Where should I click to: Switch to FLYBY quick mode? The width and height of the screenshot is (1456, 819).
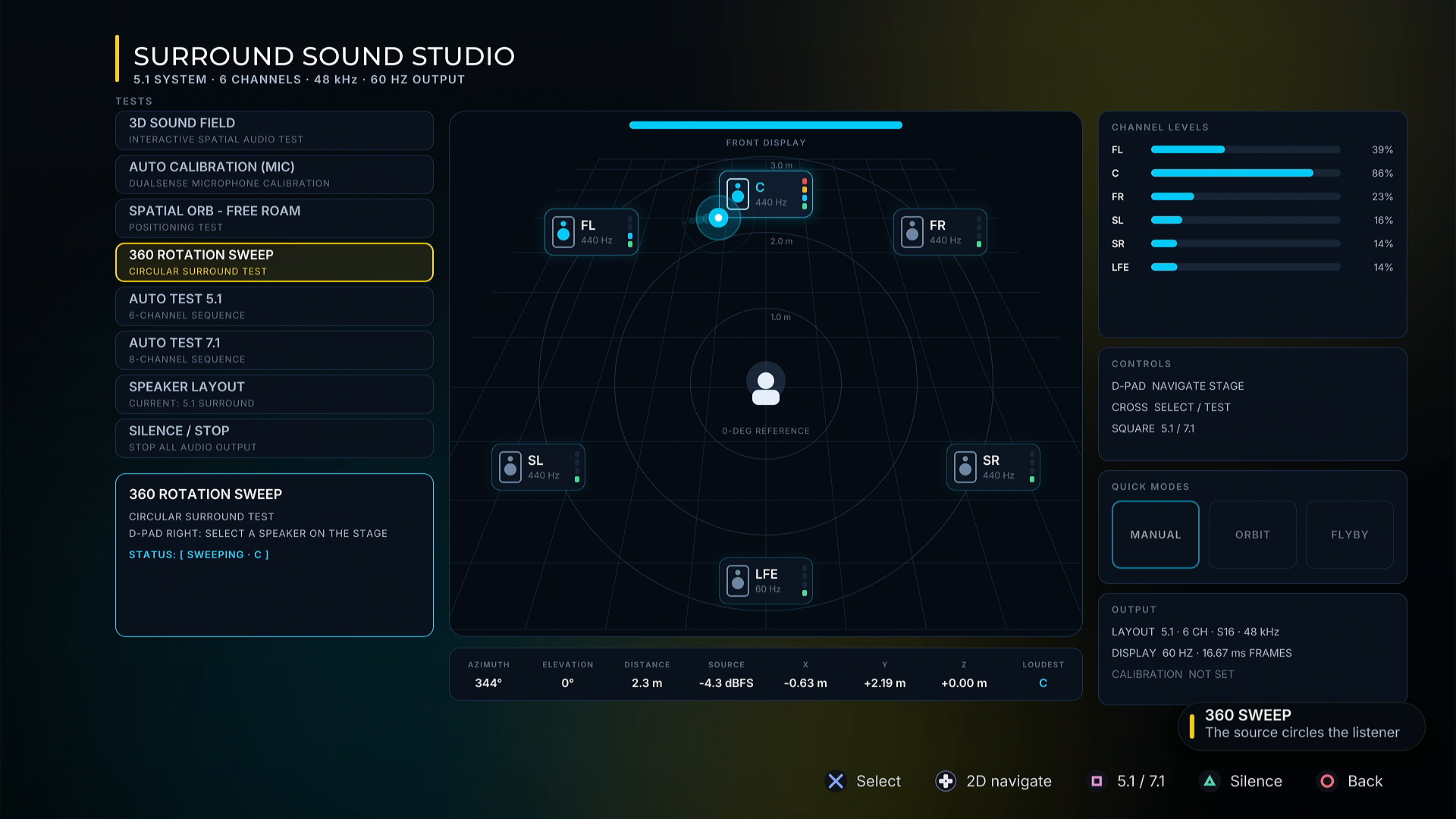pyautogui.click(x=1349, y=535)
